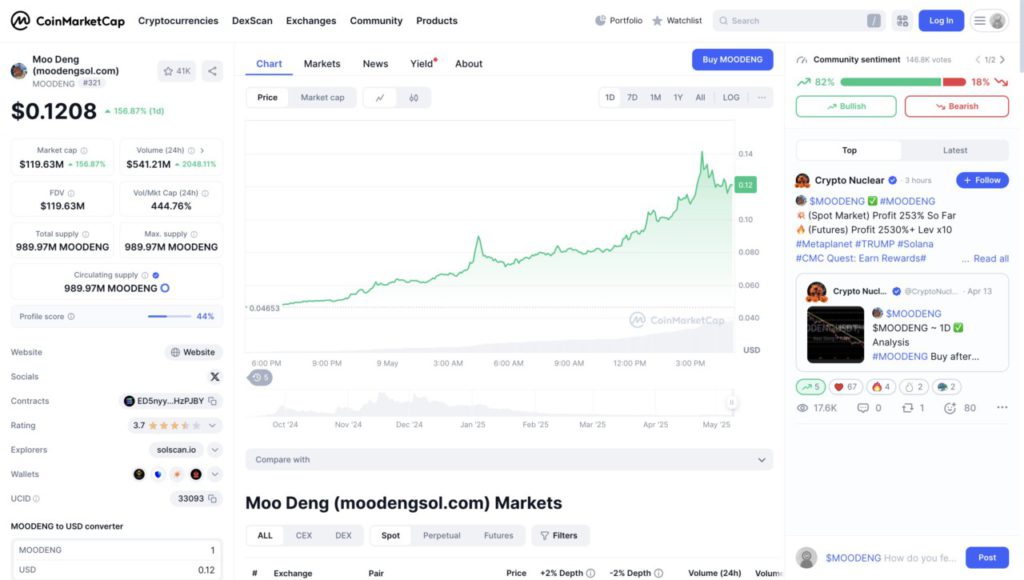Open the Markets tab
The height and width of the screenshot is (580, 1024).
(322, 64)
